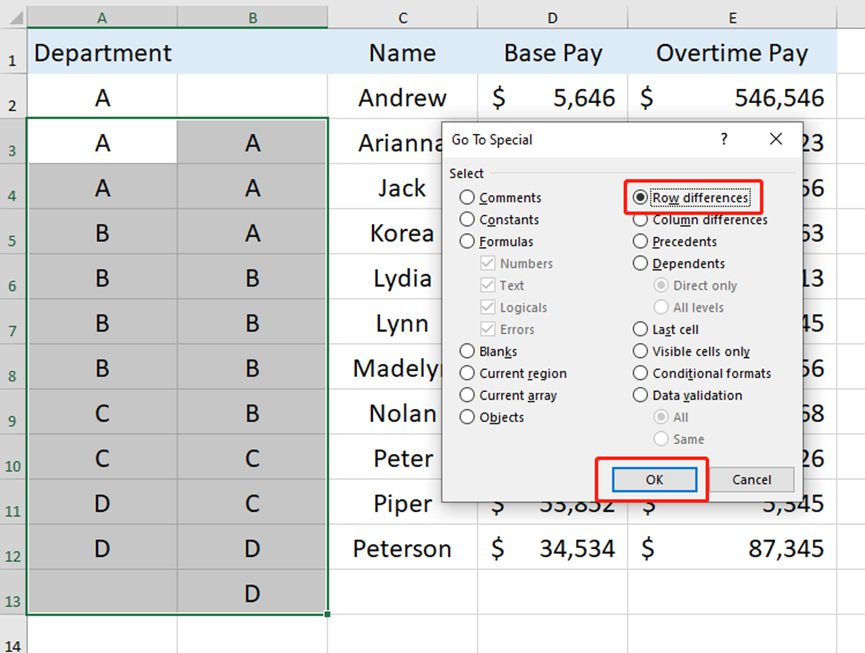This screenshot has height=653, width=865.
Task: Click base pay cell 5,646
Action: (552, 97)
